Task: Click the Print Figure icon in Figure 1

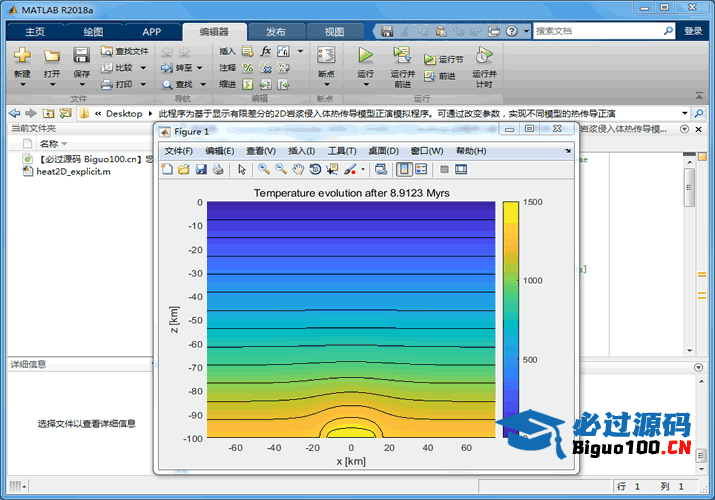Action: [x=217, y=169]
